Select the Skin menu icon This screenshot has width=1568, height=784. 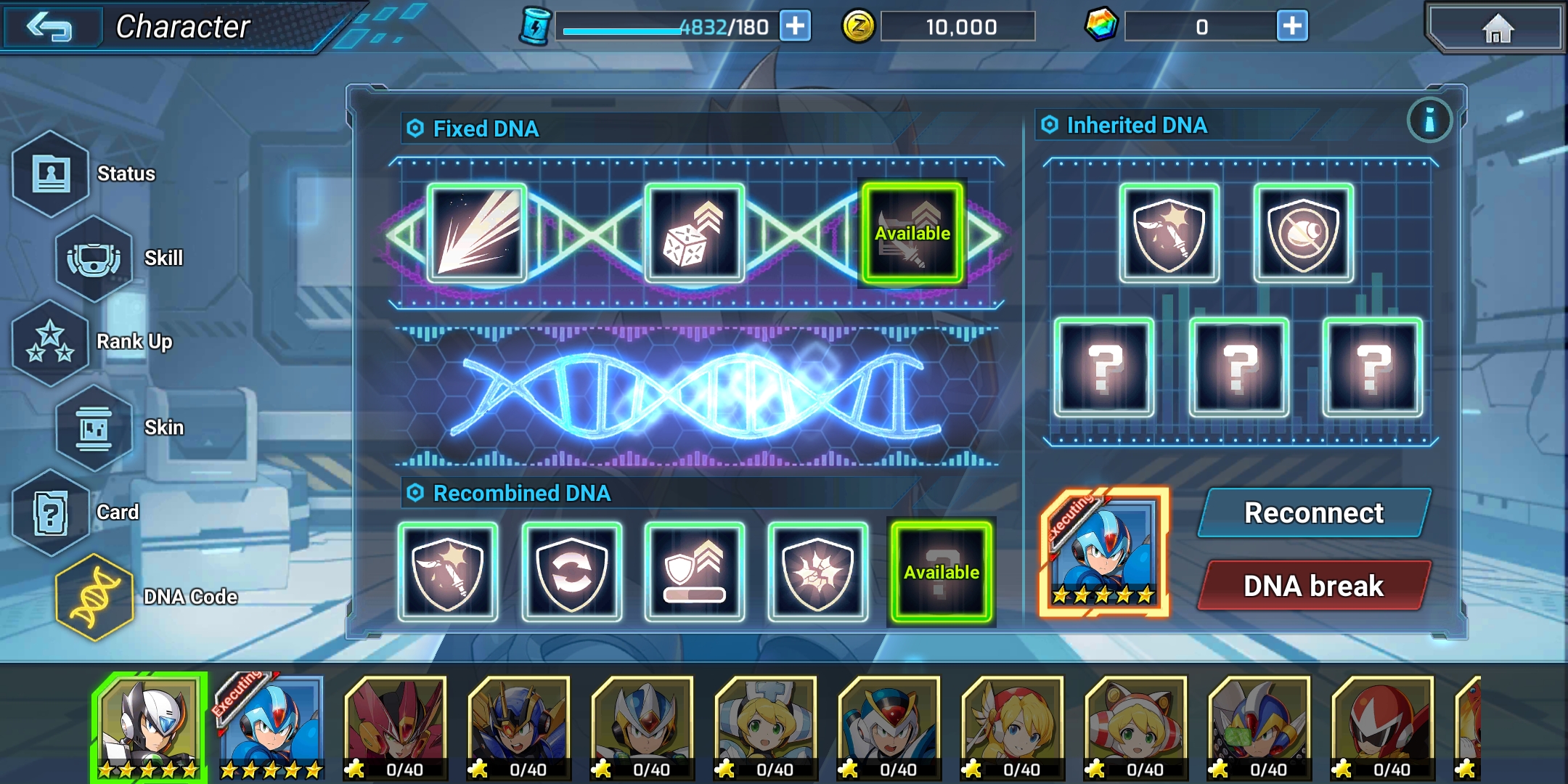pos(94,428)
